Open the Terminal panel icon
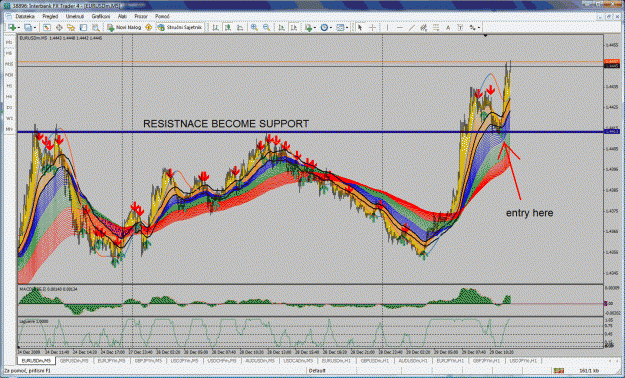This screenshot has height=378, width=625. pyautogui.click(x=83, y=28)
